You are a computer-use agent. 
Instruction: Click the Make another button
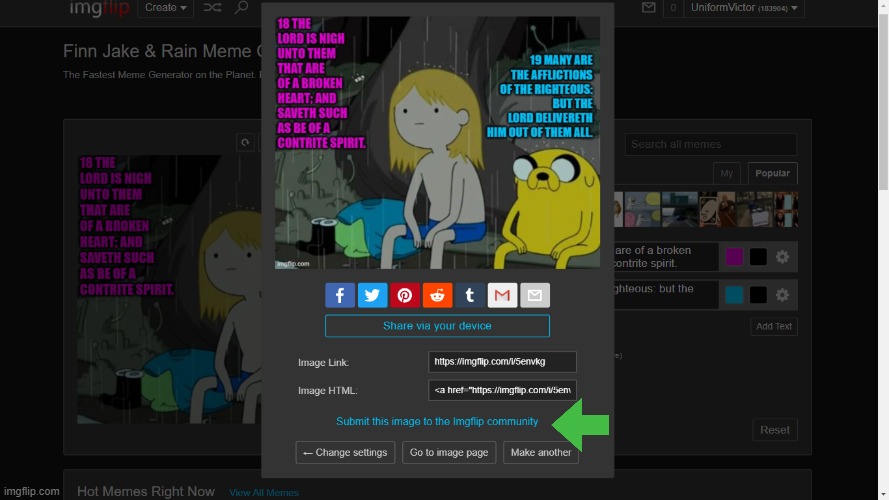541,452
